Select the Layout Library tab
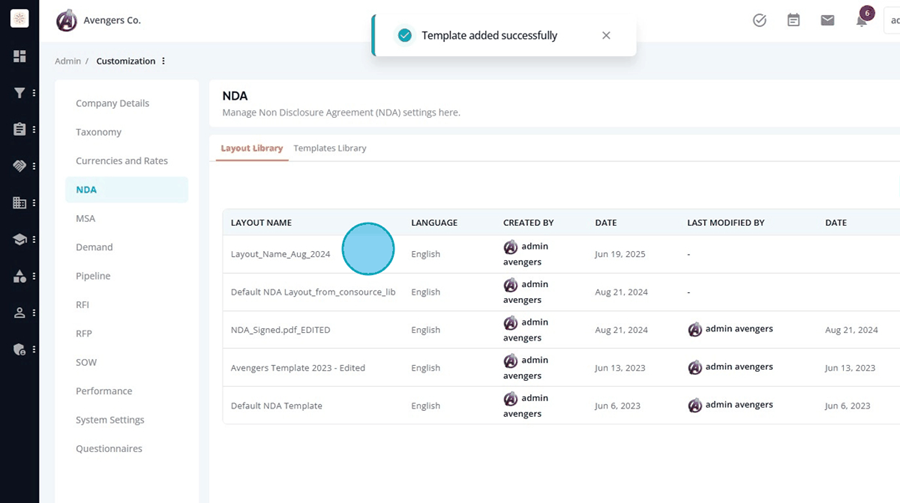Image resolution: width=900 pixels, height=503 pixels. click(252, 148)
